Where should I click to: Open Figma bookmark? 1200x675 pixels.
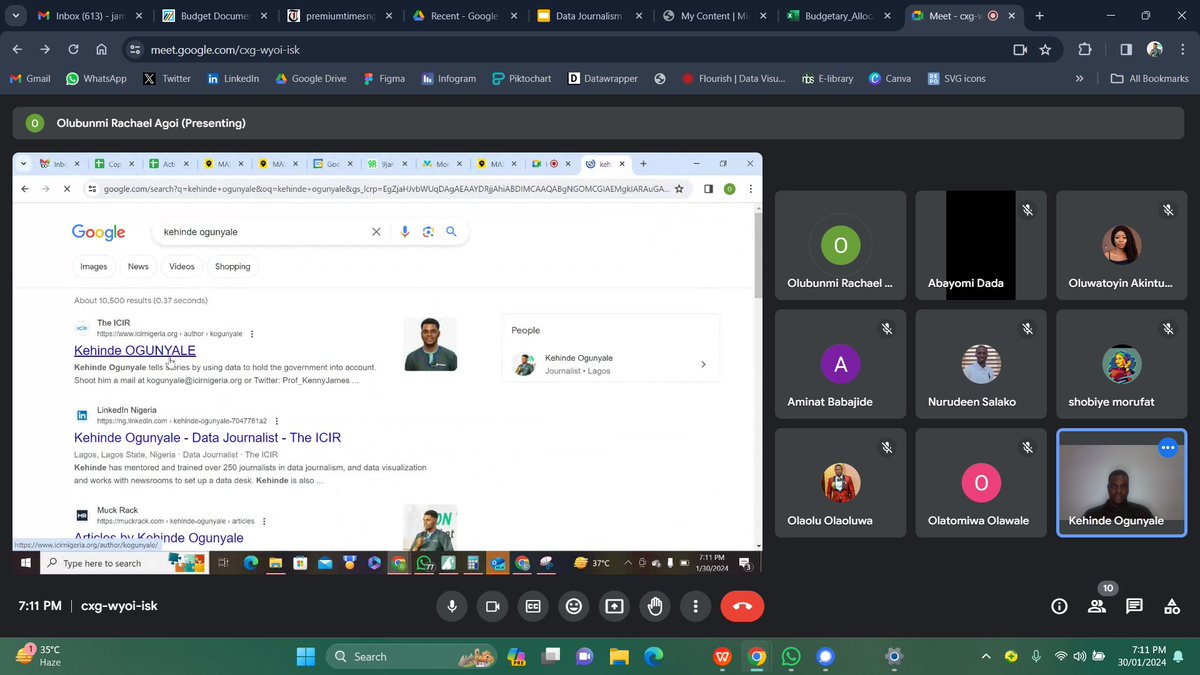click(383, 78)
